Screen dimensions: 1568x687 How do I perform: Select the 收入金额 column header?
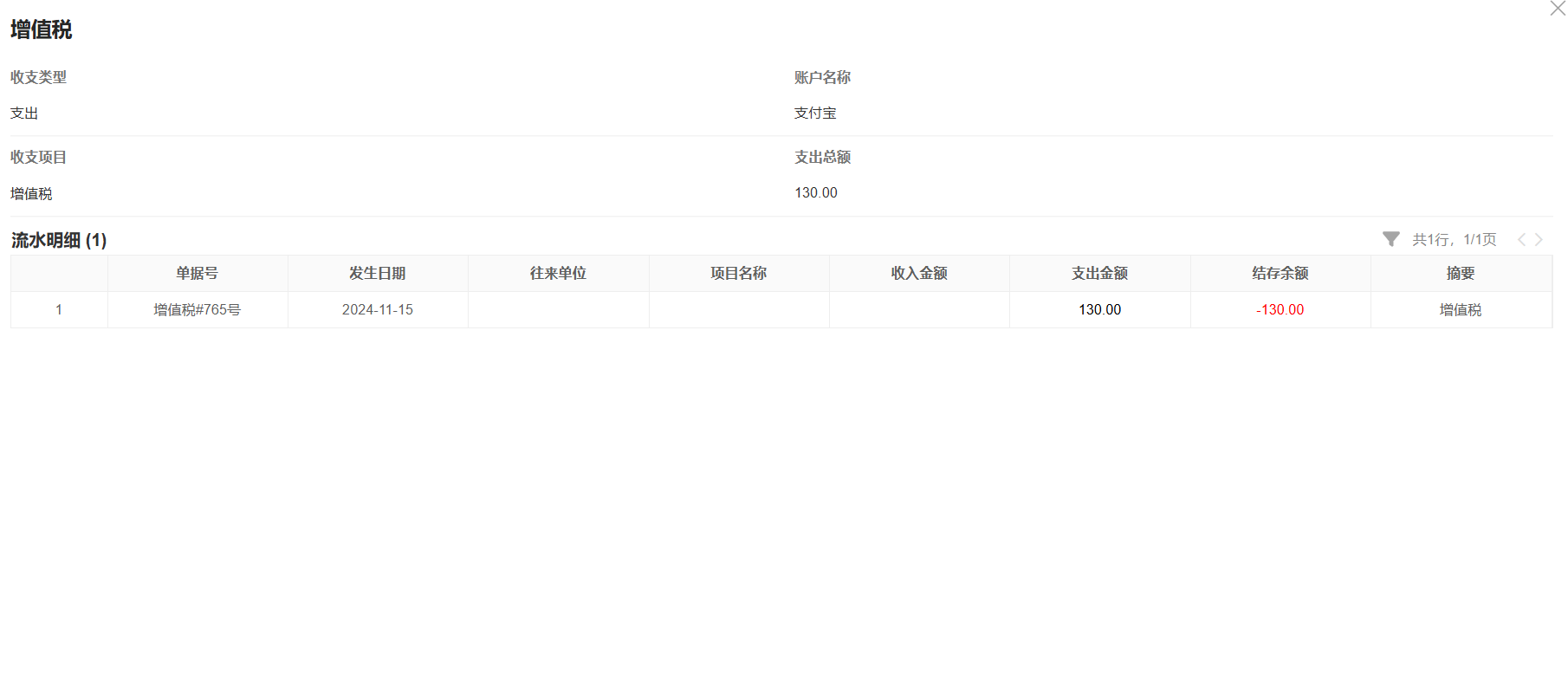[x=918, y=274]
